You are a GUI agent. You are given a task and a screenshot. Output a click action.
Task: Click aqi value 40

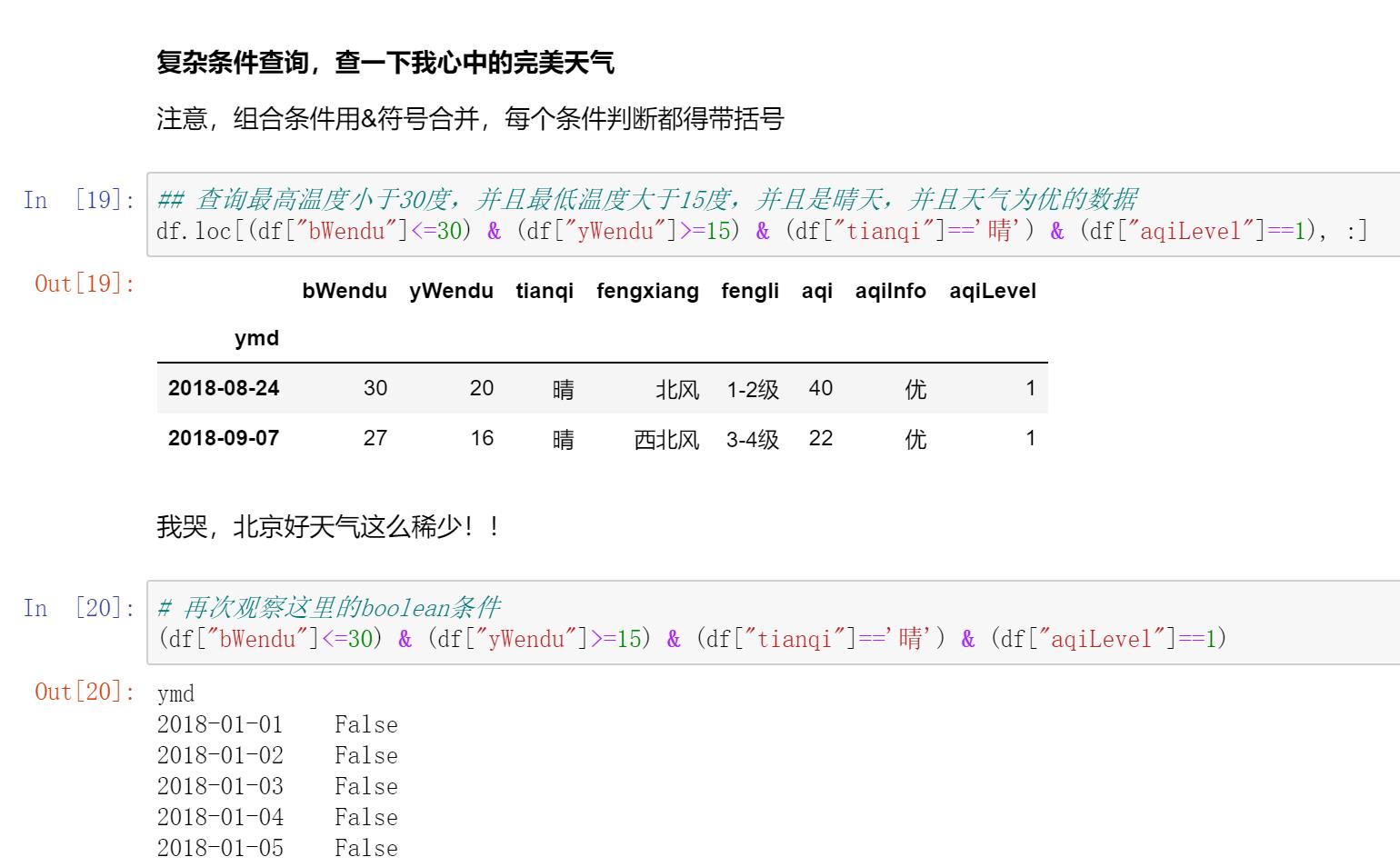tap(821, 388)
